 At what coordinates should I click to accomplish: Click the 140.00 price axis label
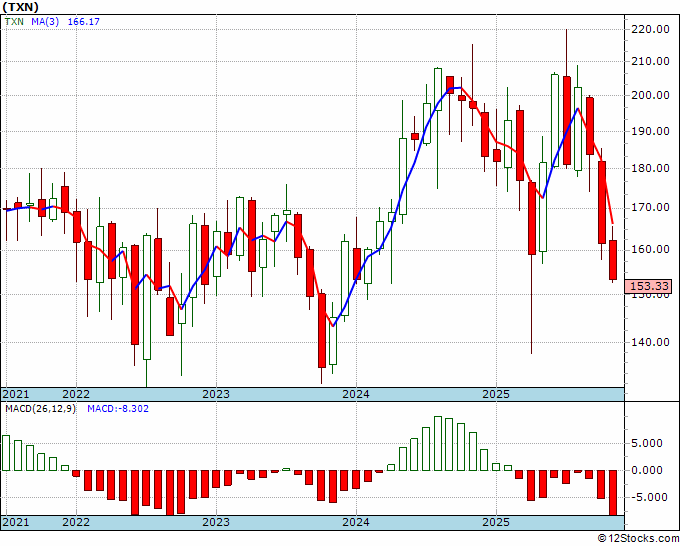point(649,342)
